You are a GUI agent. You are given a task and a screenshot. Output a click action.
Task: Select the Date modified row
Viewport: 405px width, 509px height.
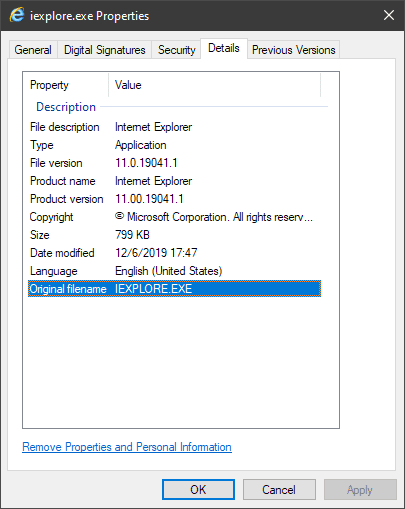point(174,253)
